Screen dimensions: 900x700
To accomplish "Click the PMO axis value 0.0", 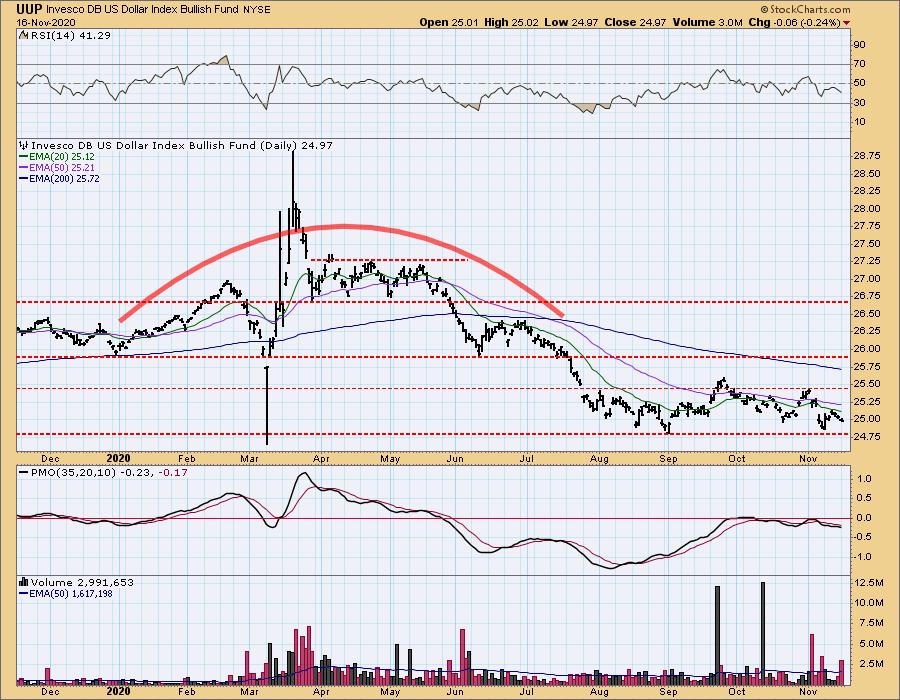I will click(864, 518).
